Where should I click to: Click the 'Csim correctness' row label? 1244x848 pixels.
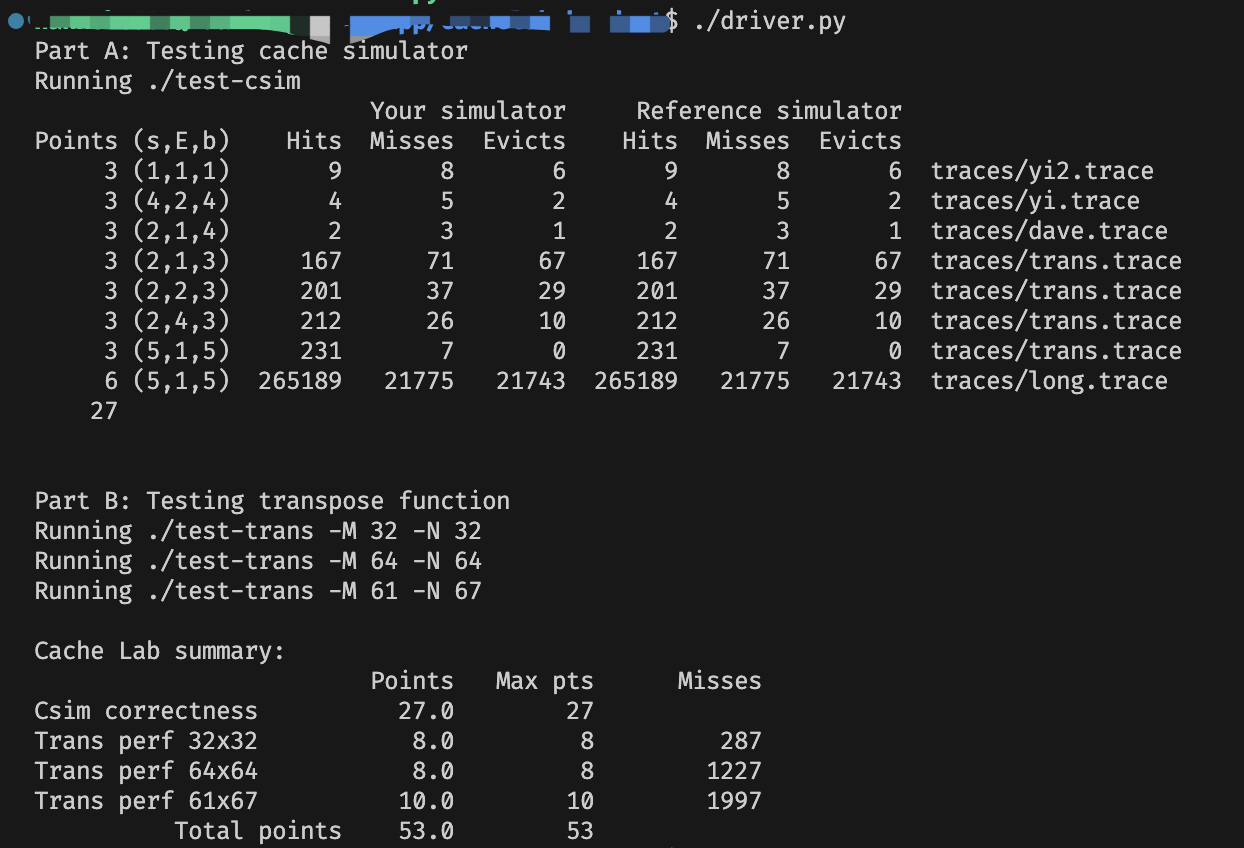click(146, 711)
